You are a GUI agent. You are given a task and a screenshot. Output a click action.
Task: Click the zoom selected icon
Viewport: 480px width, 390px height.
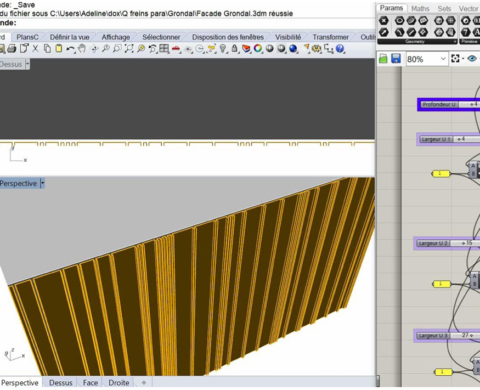coord(141,49)
